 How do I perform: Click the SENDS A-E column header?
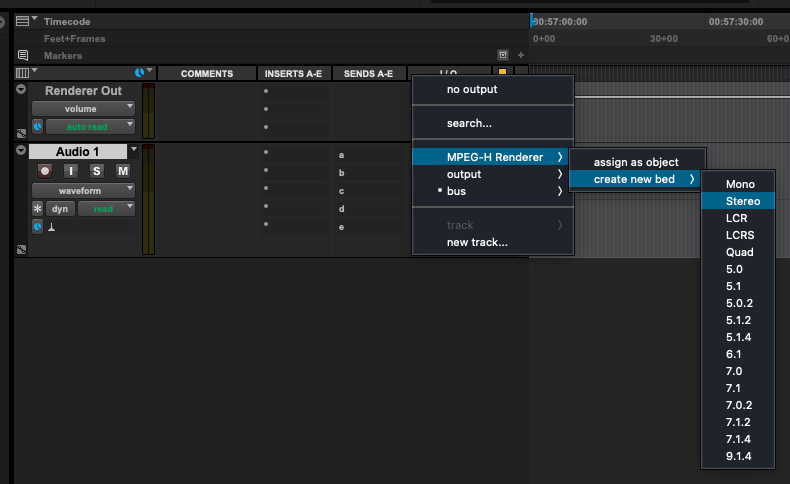point(368,74)
